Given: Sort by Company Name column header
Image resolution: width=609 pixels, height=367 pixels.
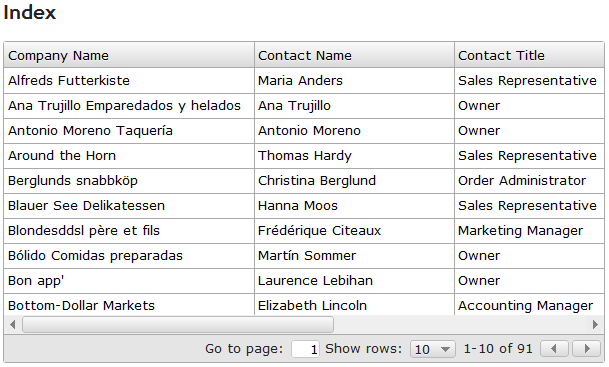Looking at the screenshot, I should [129, 55].
